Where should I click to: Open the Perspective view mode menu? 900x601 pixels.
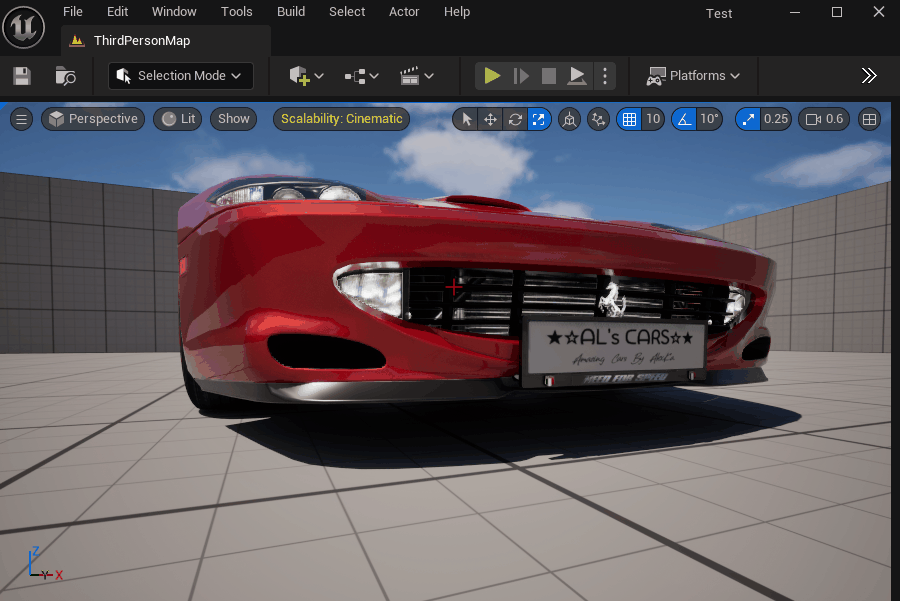(x=93, y=119)
